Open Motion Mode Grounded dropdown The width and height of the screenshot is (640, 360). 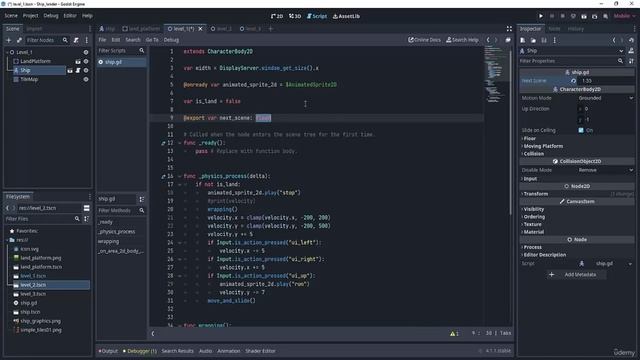(605, 98)
